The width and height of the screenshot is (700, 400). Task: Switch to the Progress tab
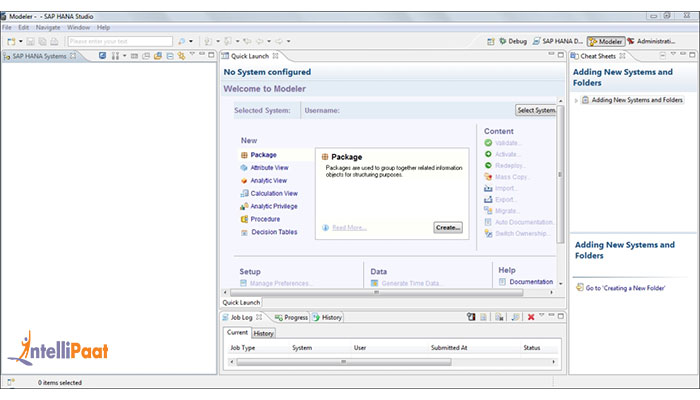(291, 317)
